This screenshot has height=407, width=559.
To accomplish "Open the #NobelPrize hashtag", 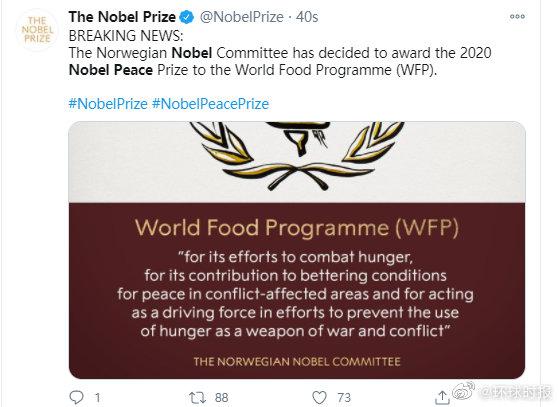I will pos(108,104).
